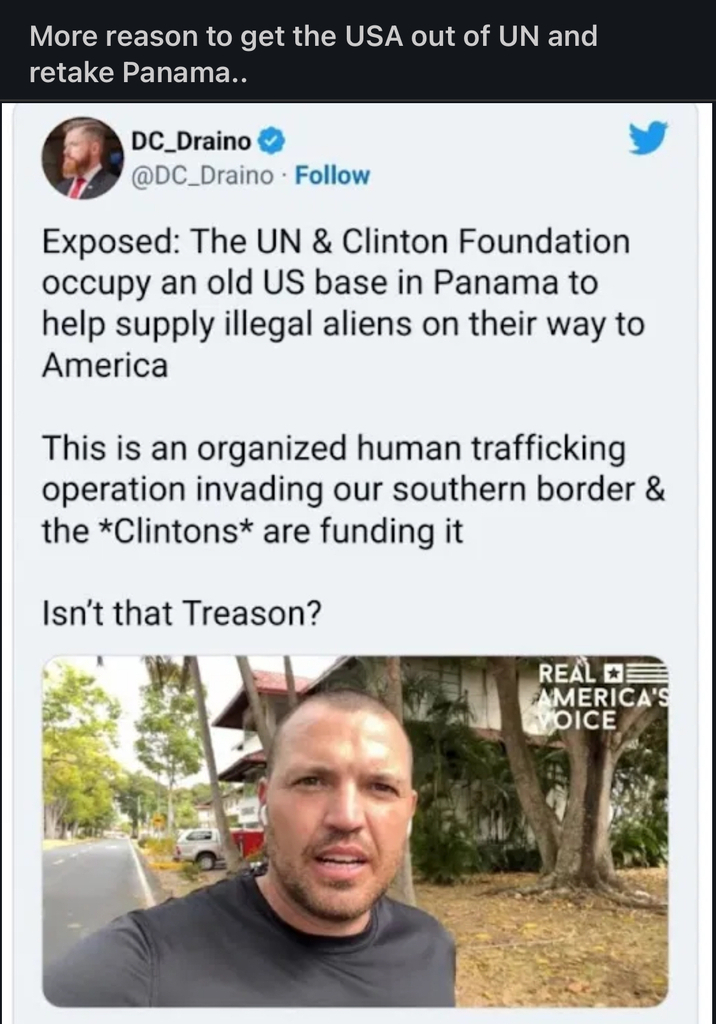Click the Real America's Voice watermark
Viewport: 716px width, 1024px height.
[x=602, y=697]
